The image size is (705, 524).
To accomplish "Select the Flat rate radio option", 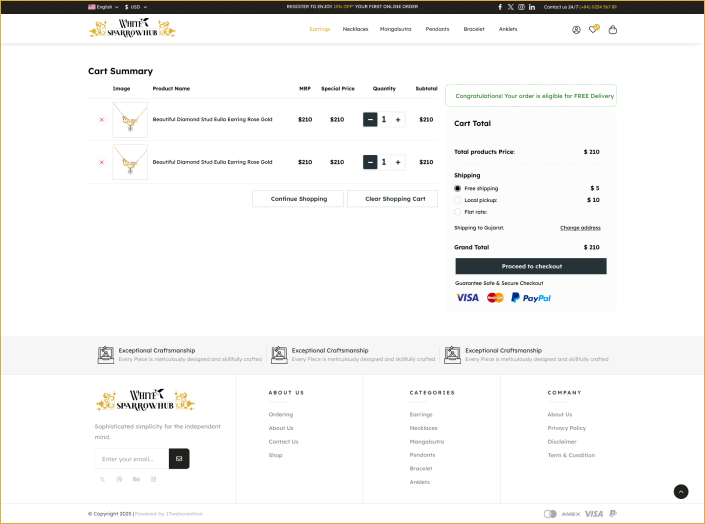I will tap(458, 212).
